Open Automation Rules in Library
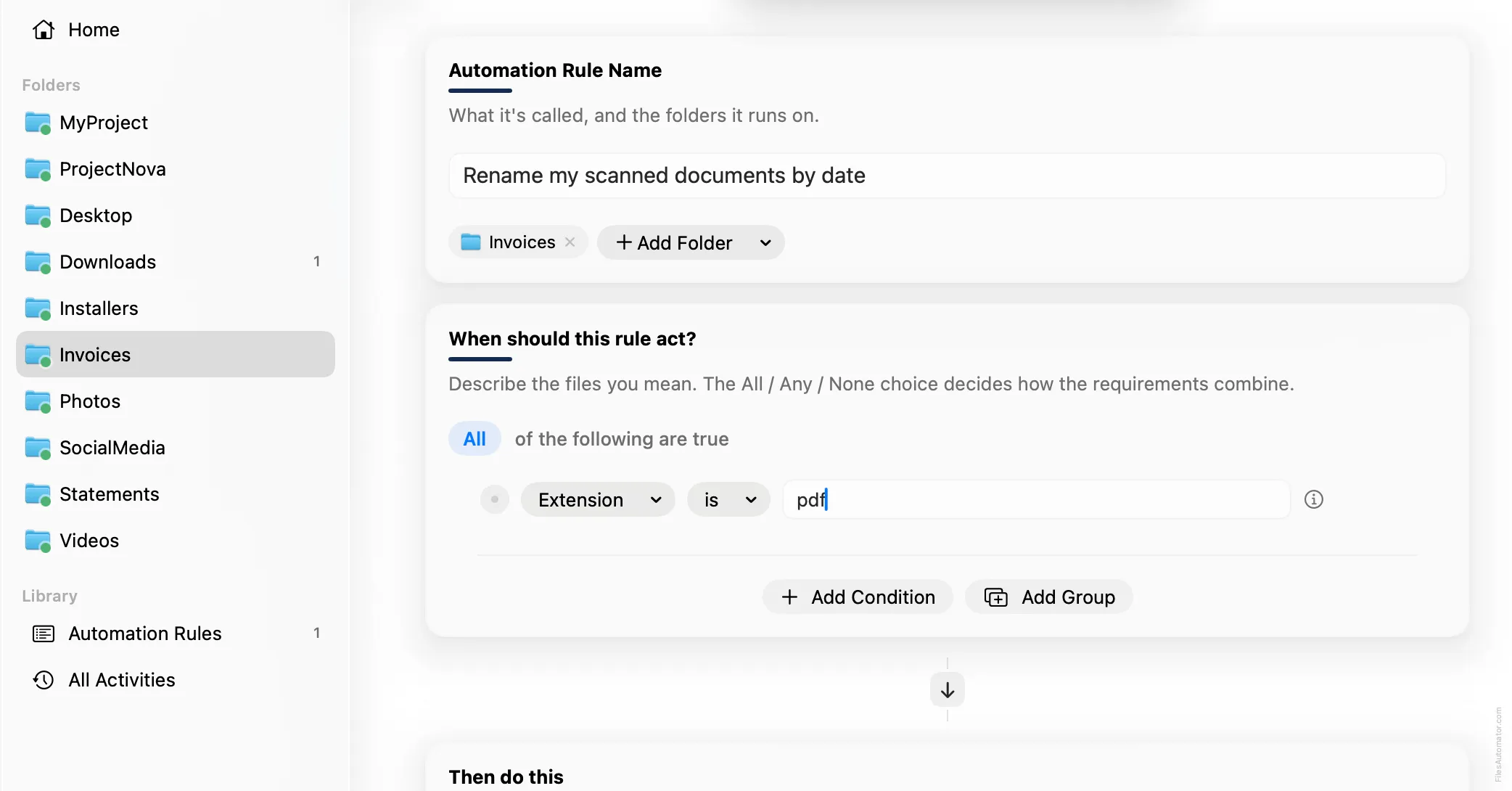Screen dimensions: 1512x791 pyautogui.click(x=175, y=634)
